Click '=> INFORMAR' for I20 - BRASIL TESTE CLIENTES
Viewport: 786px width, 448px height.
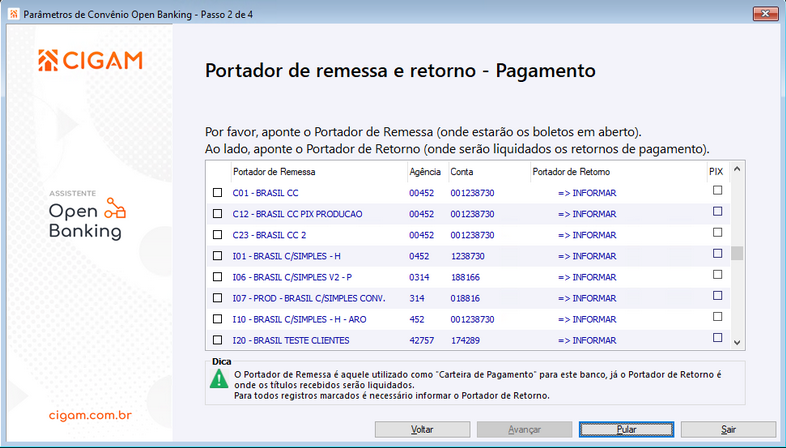587,340
